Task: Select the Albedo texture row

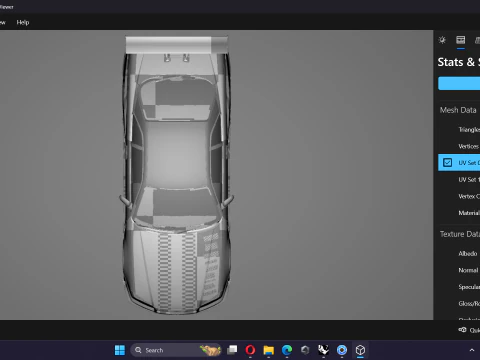Action: coord(459,253)
